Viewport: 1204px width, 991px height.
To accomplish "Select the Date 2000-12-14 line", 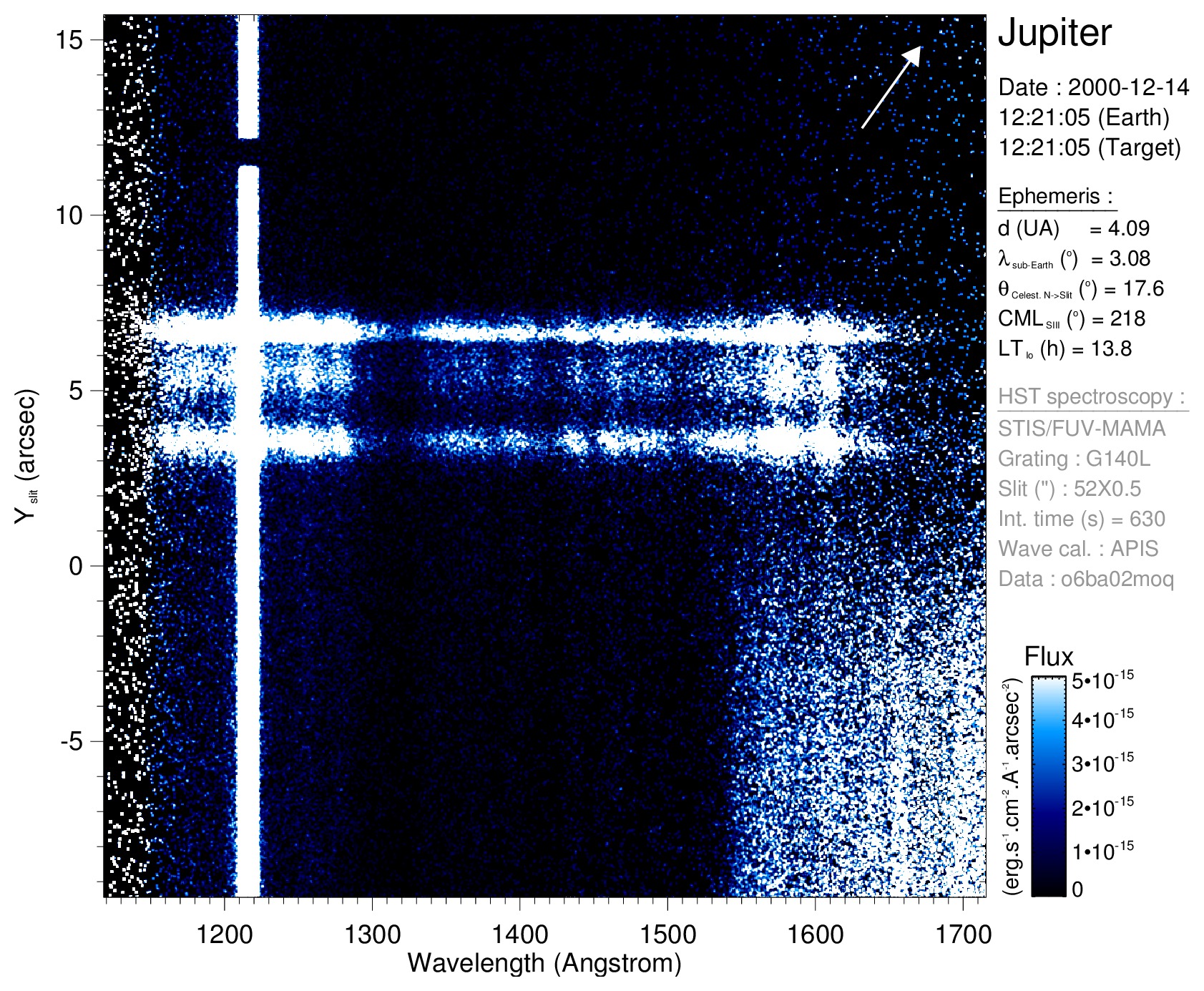I will coord(1093,87).
